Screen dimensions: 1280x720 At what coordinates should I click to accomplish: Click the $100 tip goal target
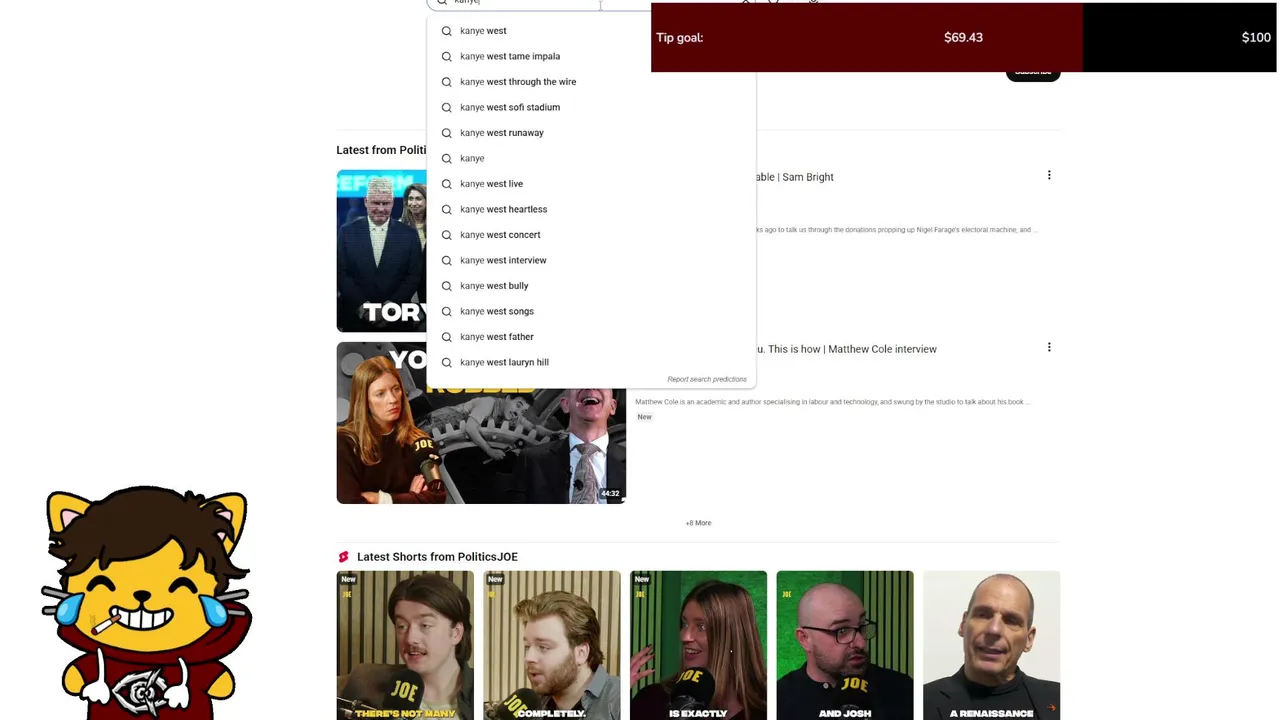pos(1256,38)
